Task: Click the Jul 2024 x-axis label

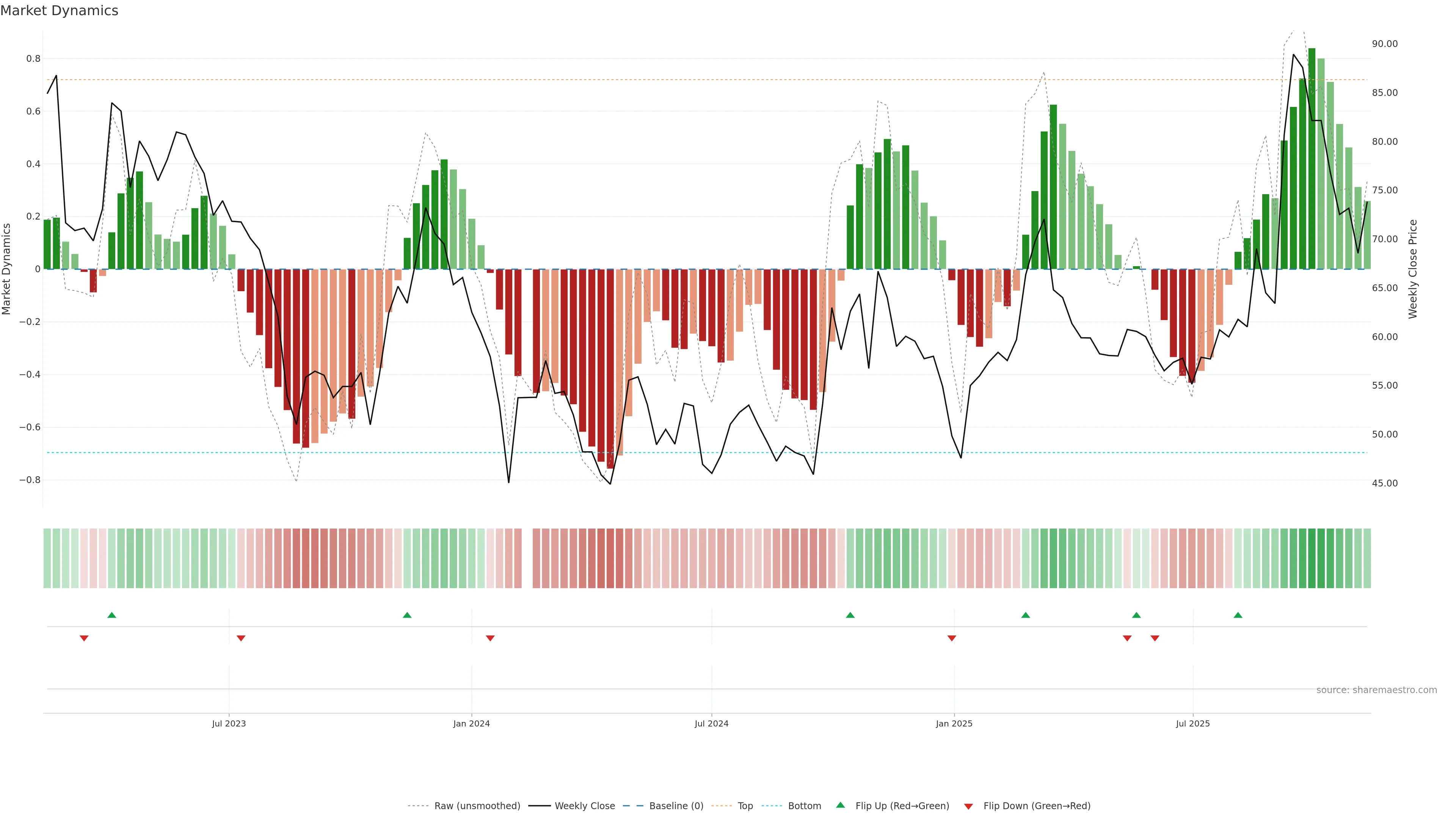Action: click(x=711, y=723)
